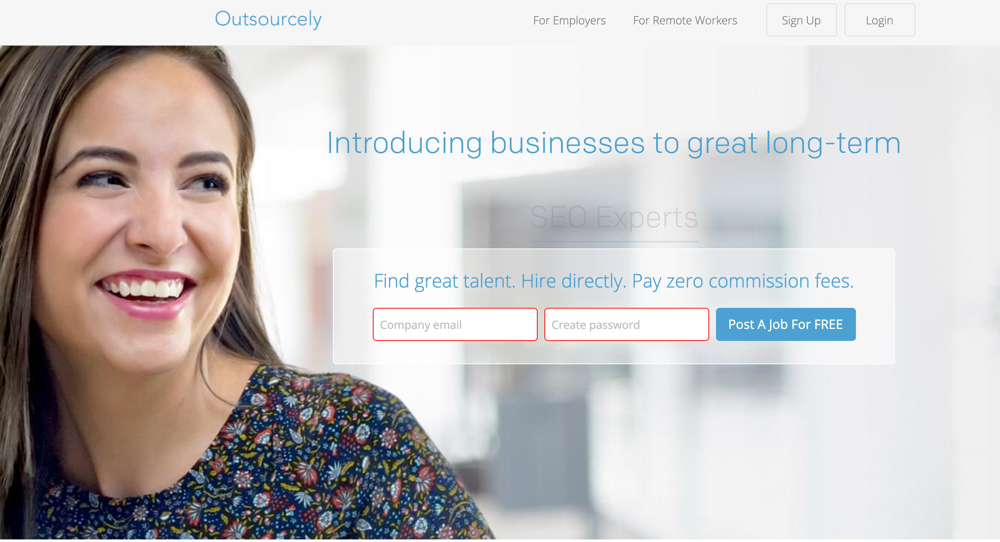Click the Hire directly phrase in tagline
The height and width of the screenshot is (542, 1000).
573,281
